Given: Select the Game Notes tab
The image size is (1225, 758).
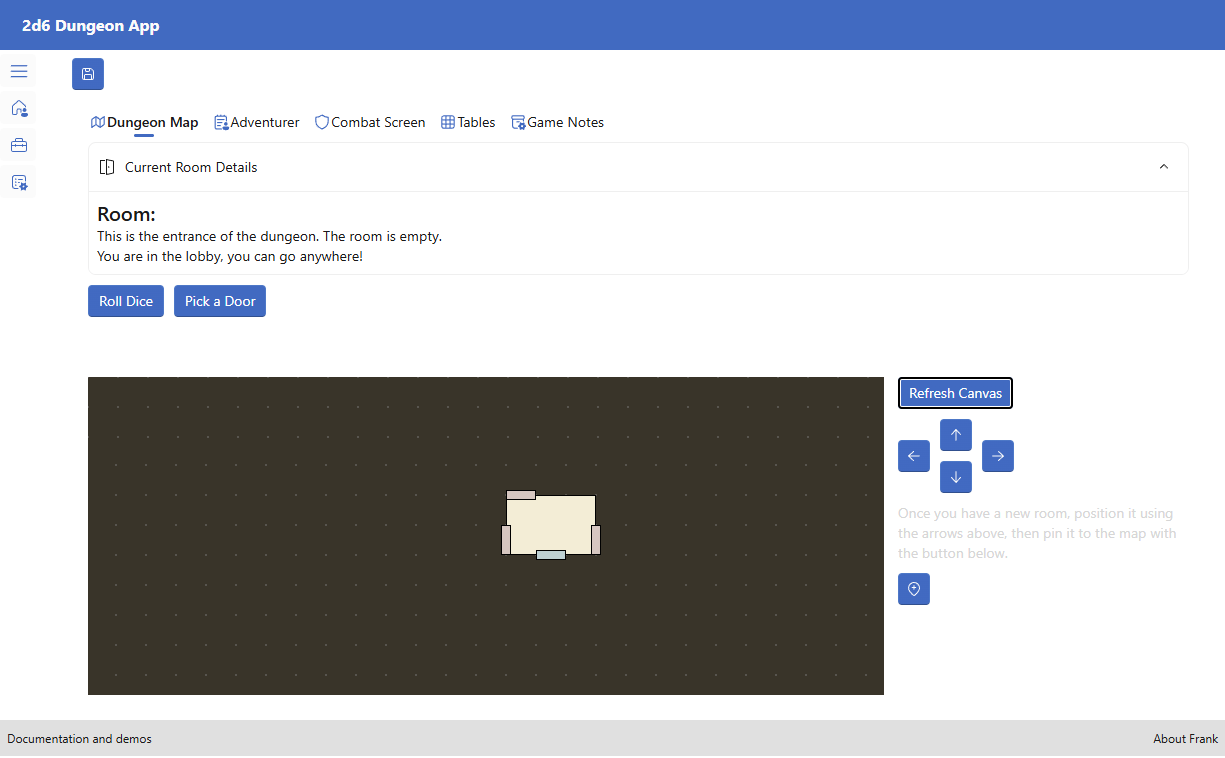Looking at the screenshot, I should click(557, 122).
